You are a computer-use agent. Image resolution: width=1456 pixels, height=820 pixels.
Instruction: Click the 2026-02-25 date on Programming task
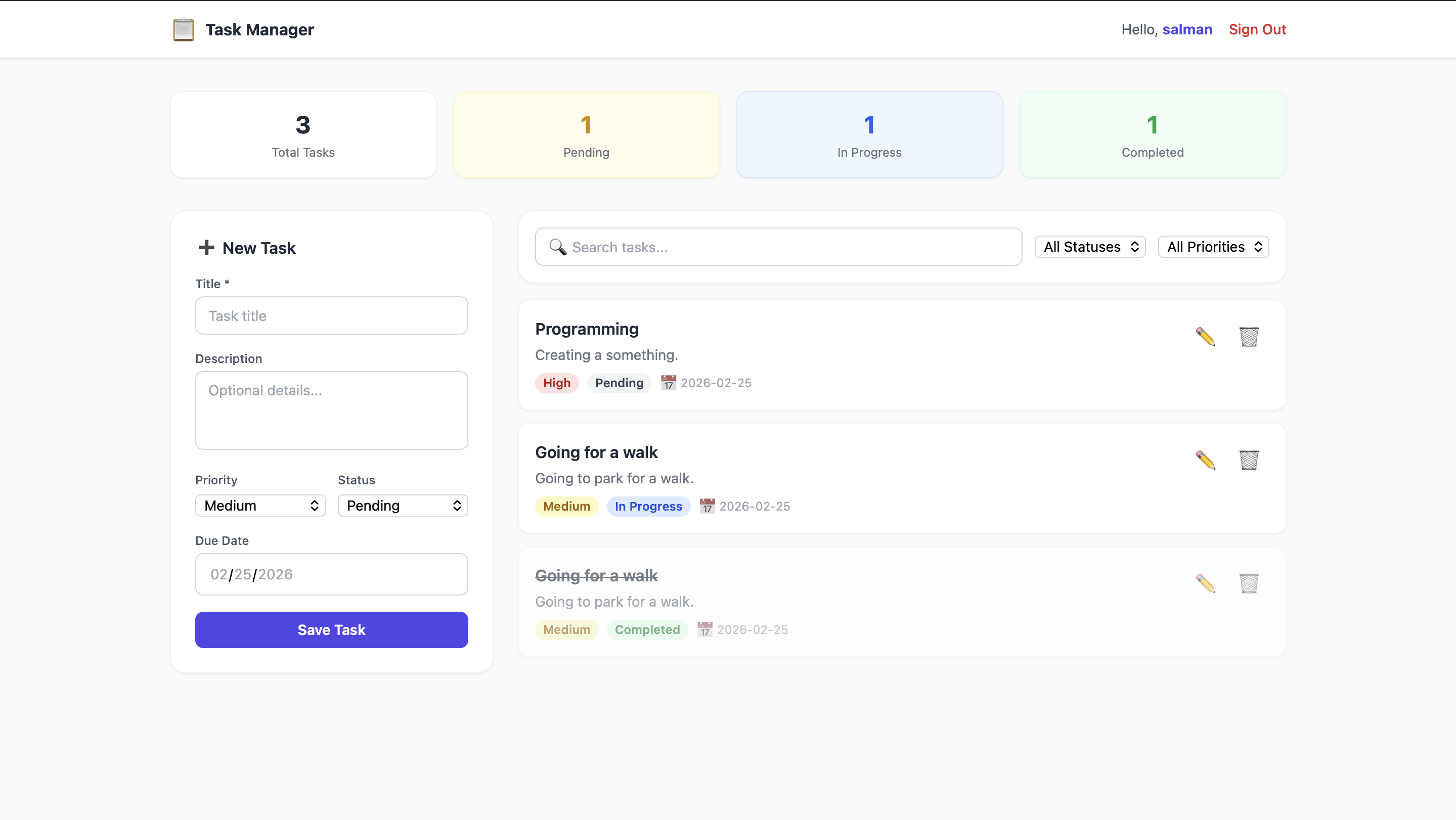716,383
